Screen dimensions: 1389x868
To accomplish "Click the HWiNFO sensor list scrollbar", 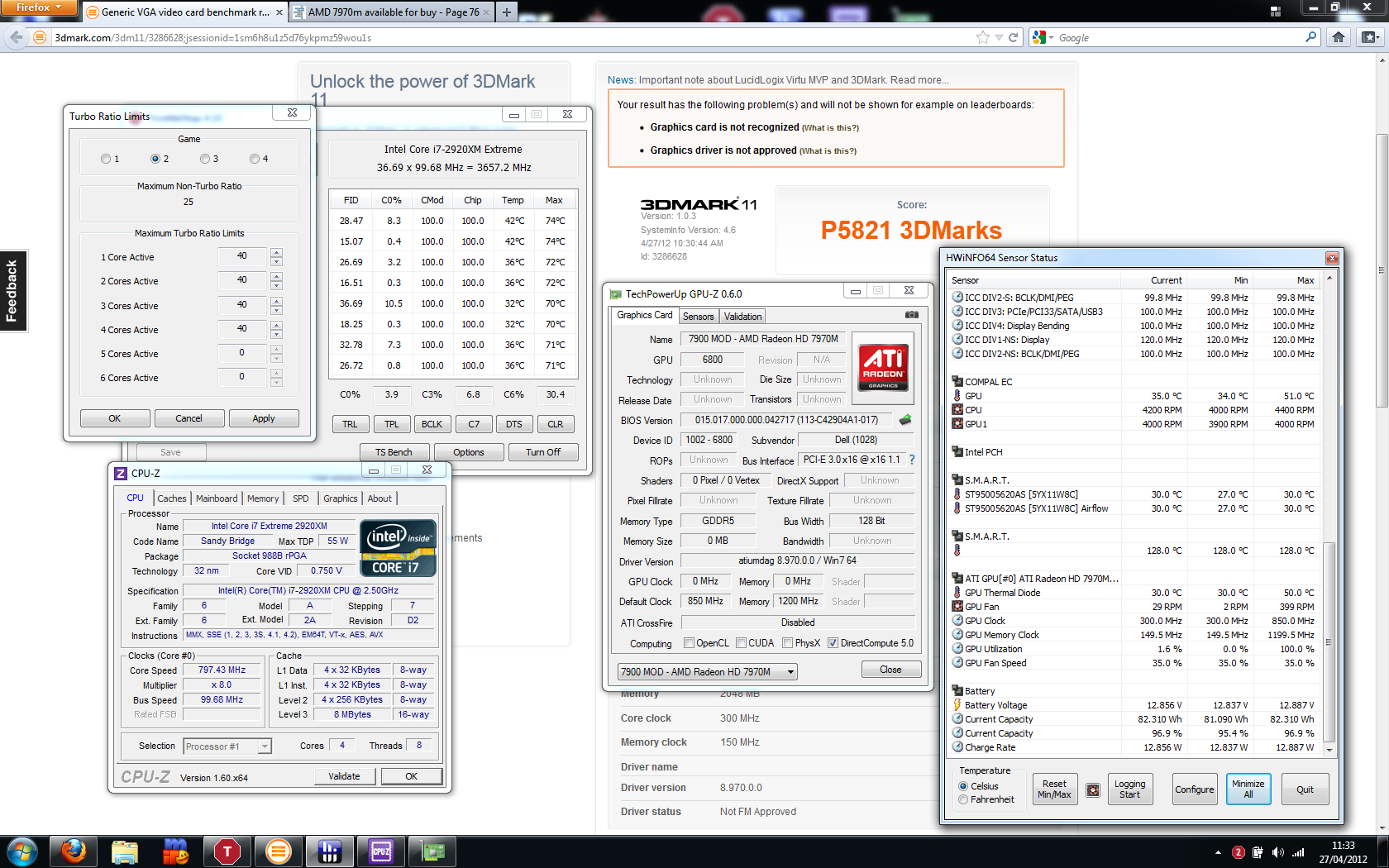I will click(1329, 641).
